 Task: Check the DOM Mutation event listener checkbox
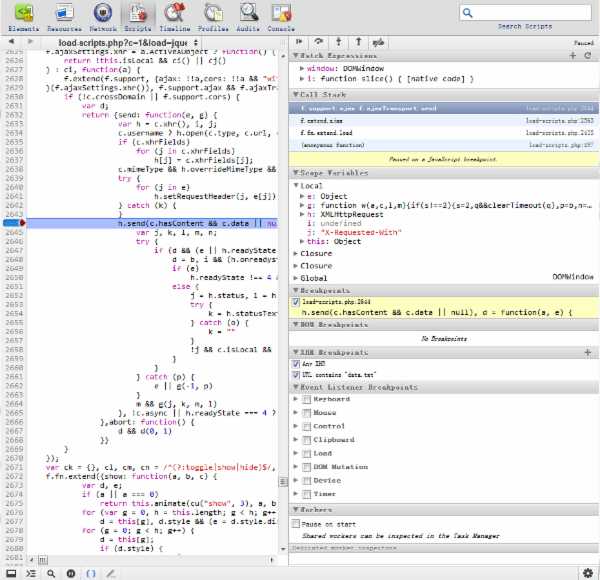tap(307, 468)
